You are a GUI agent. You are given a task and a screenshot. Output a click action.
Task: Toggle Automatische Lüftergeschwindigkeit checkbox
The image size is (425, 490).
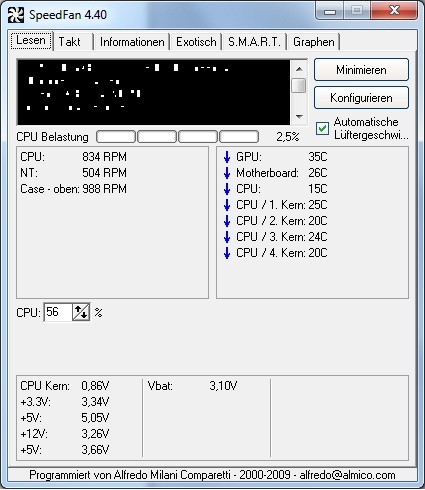coord(322,128)
